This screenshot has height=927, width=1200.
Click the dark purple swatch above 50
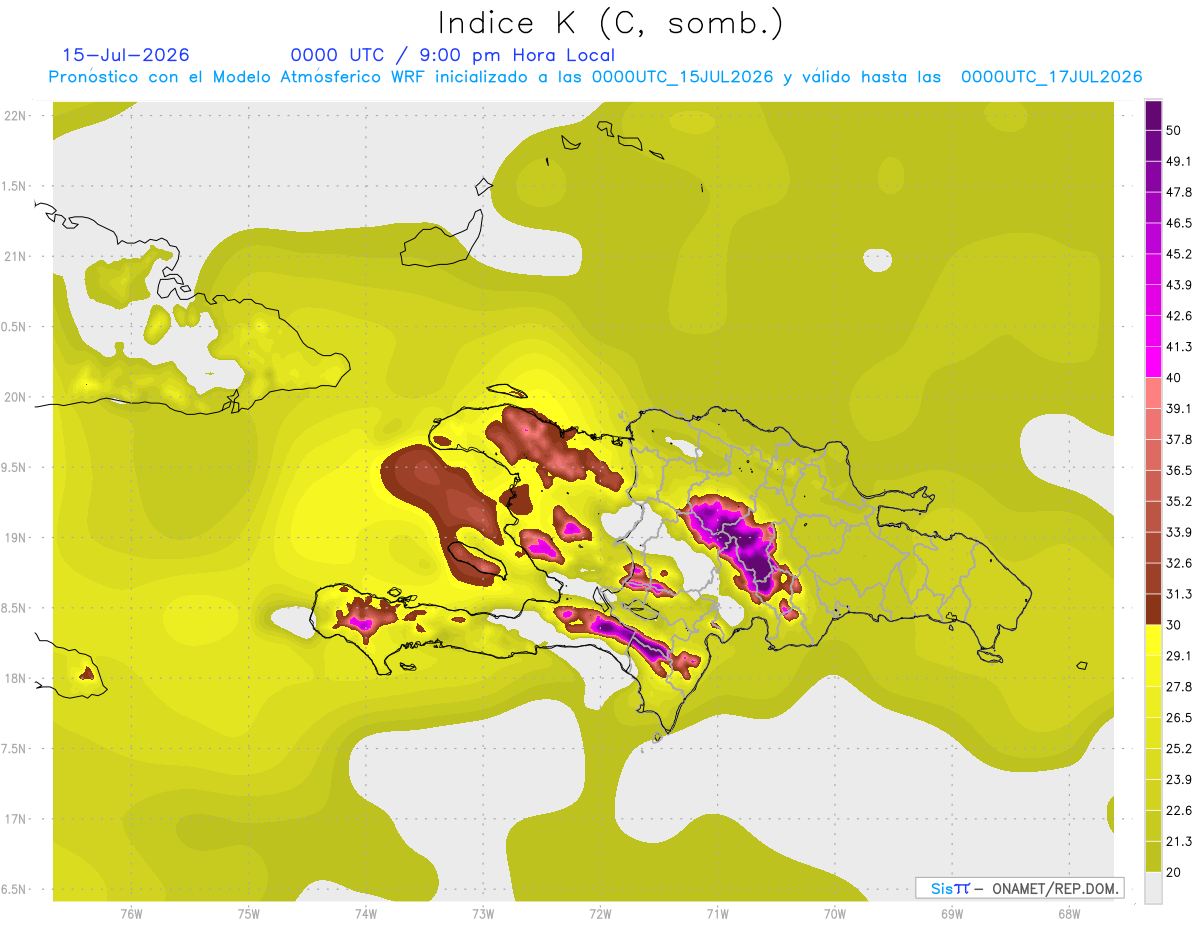(x=1153, y=115)
